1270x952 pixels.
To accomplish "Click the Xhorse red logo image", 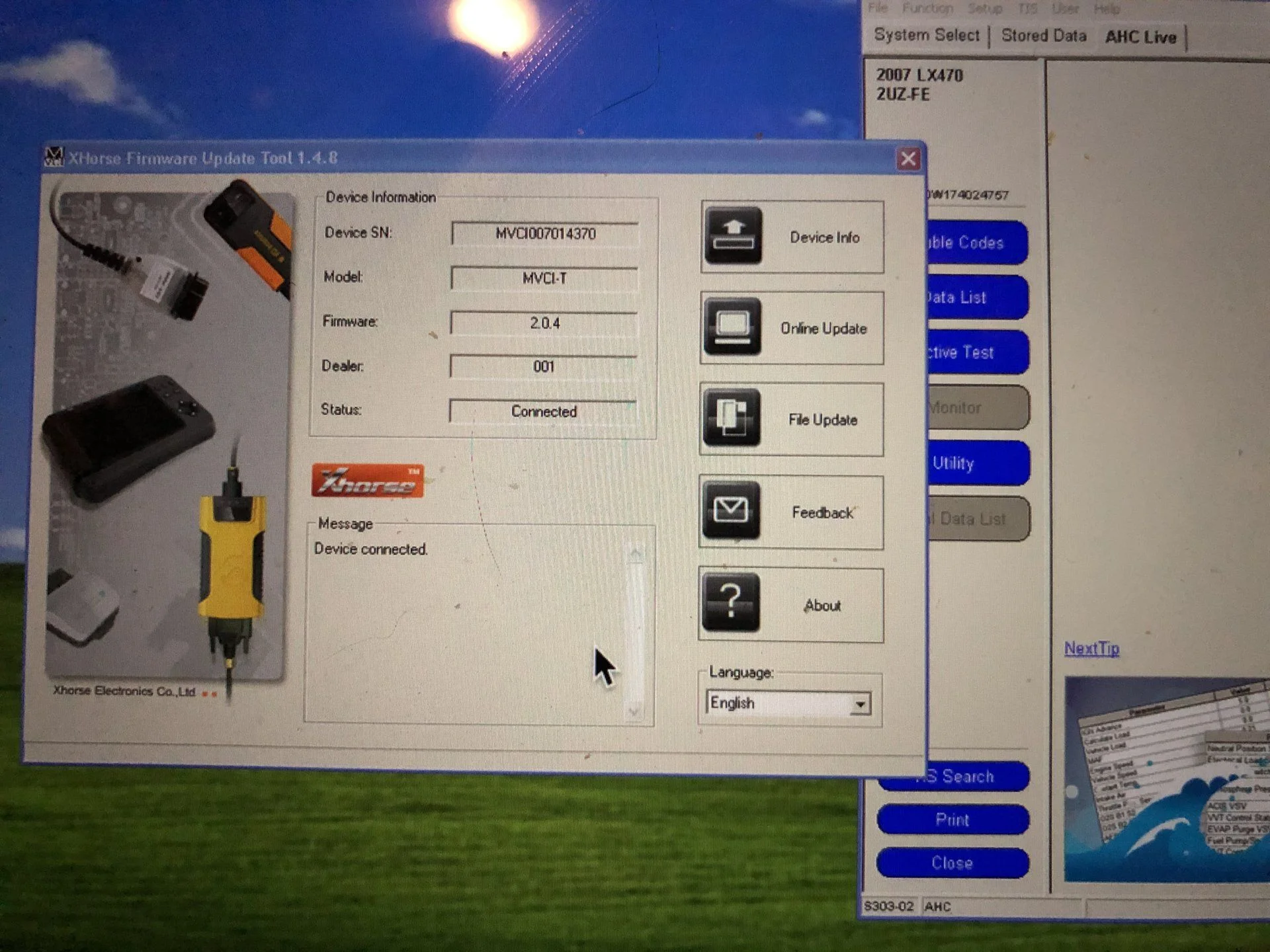I will (x=368, y=481).
